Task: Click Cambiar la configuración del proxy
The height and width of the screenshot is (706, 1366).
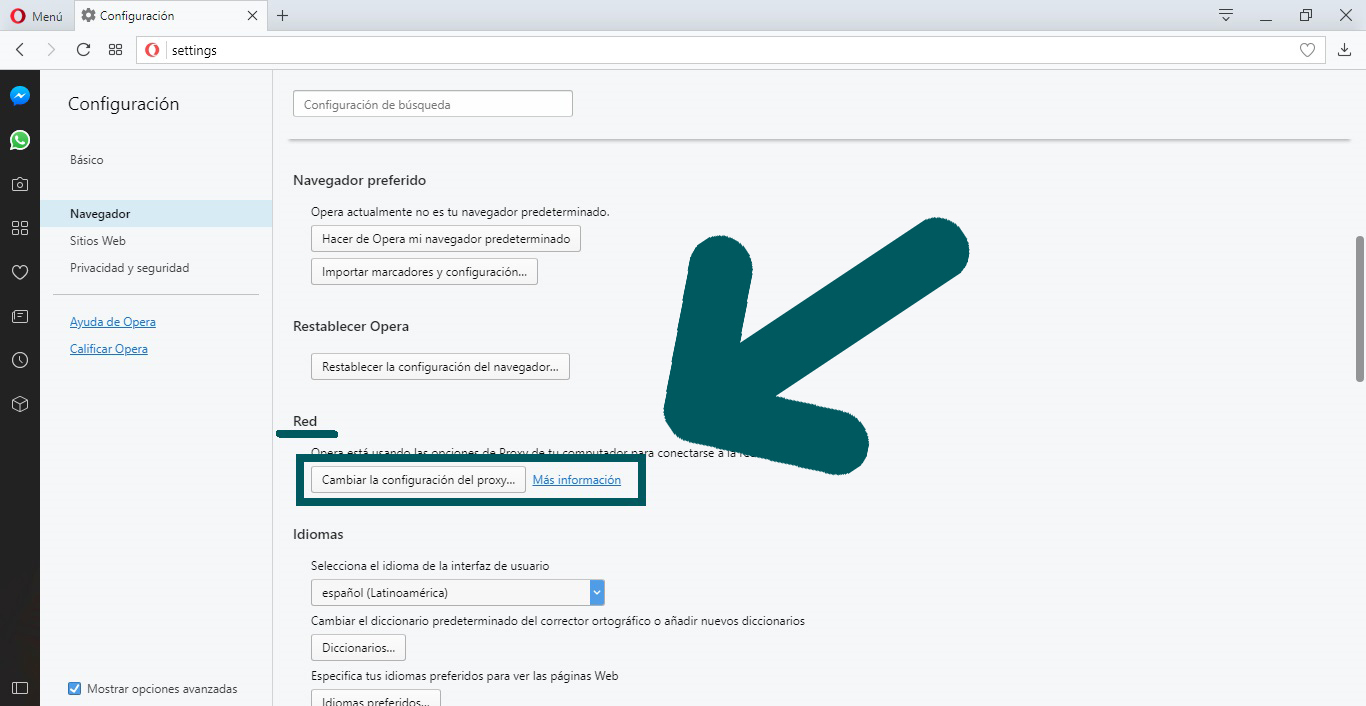Action: point(418,480)
